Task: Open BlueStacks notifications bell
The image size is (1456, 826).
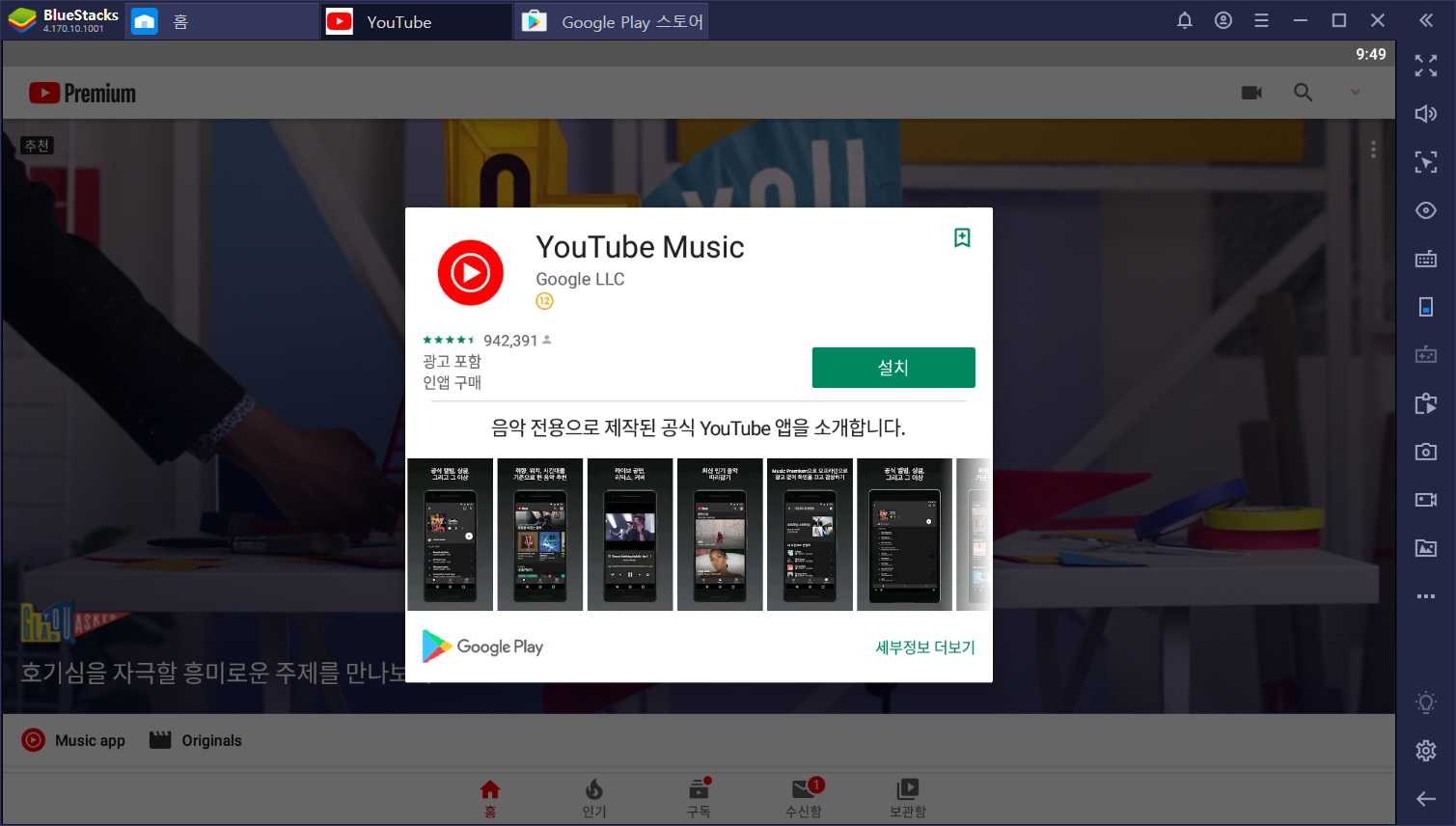Action: [x=1185, y=20]
